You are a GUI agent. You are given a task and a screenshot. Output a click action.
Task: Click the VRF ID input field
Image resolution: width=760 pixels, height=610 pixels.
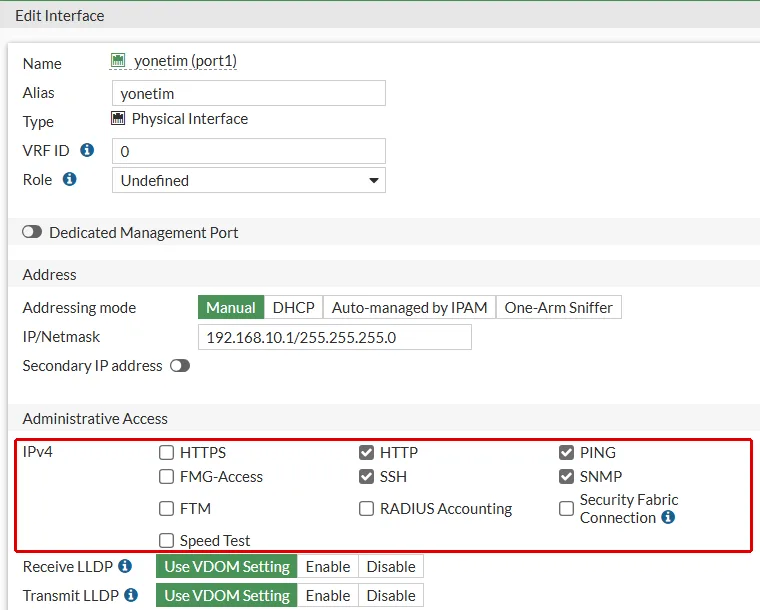[x=249, y=151]
